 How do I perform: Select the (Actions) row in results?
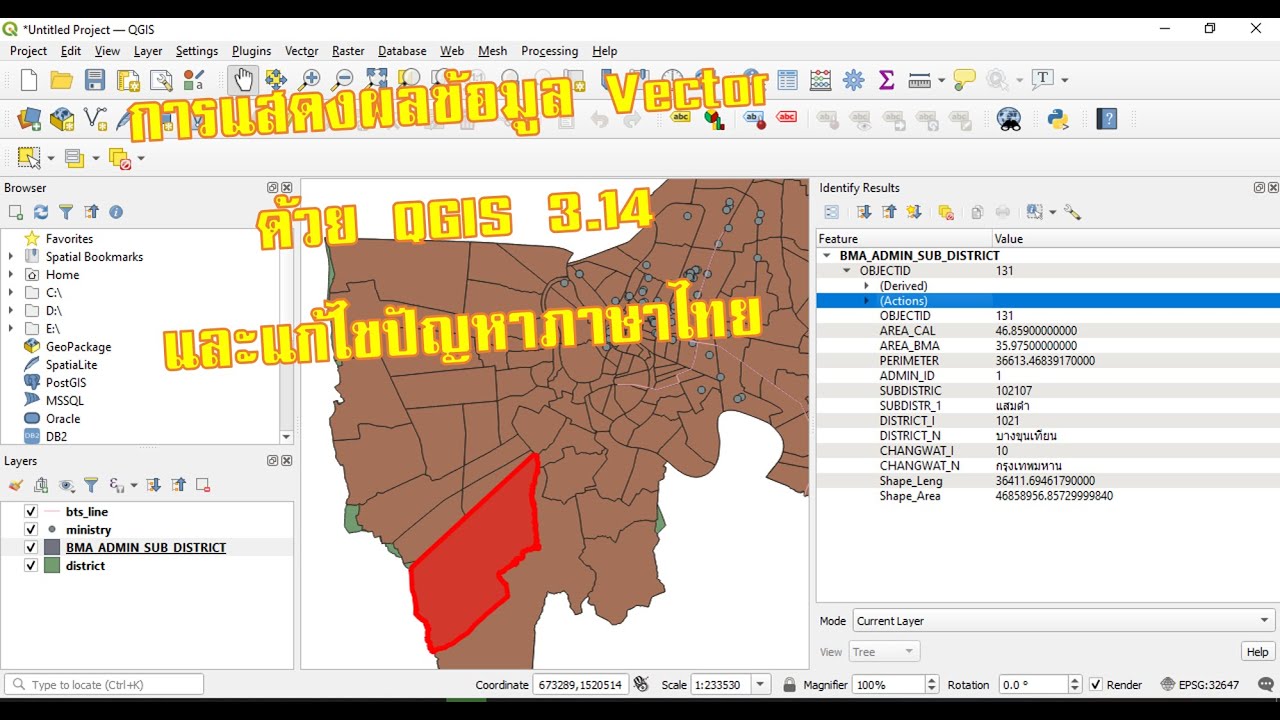coord(1048,301)
